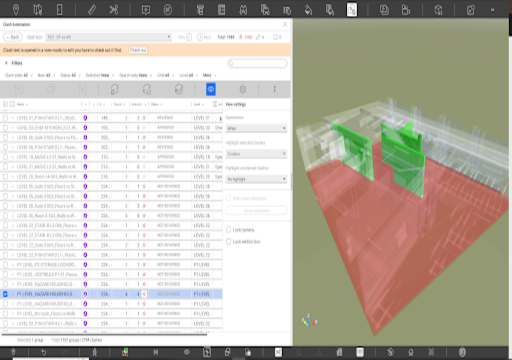Activate the scissors section tool
The width and height of the screenshot is (512, 360).
[x=114, y=10]
